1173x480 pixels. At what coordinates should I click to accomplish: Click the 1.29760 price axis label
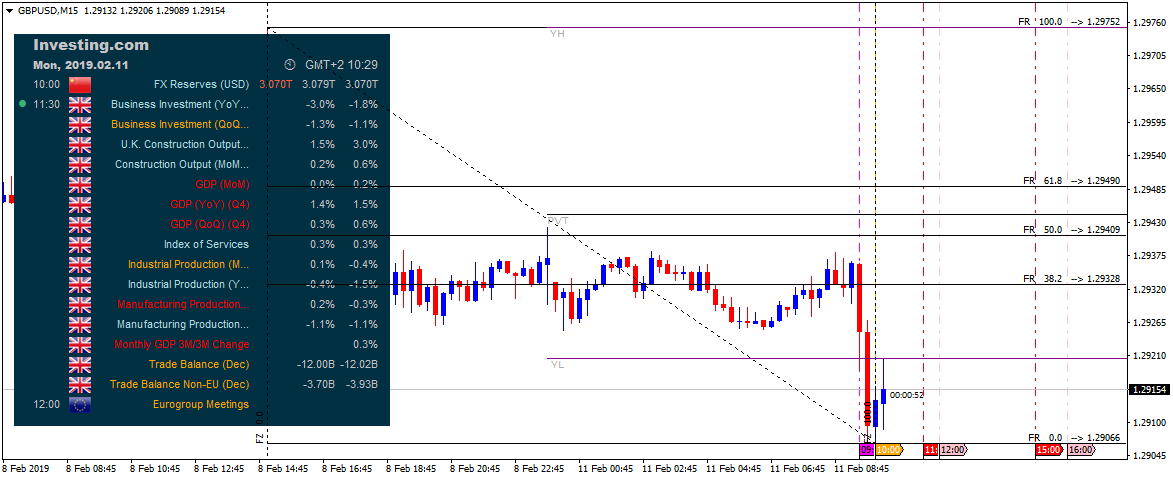[x=1152, y=22]
